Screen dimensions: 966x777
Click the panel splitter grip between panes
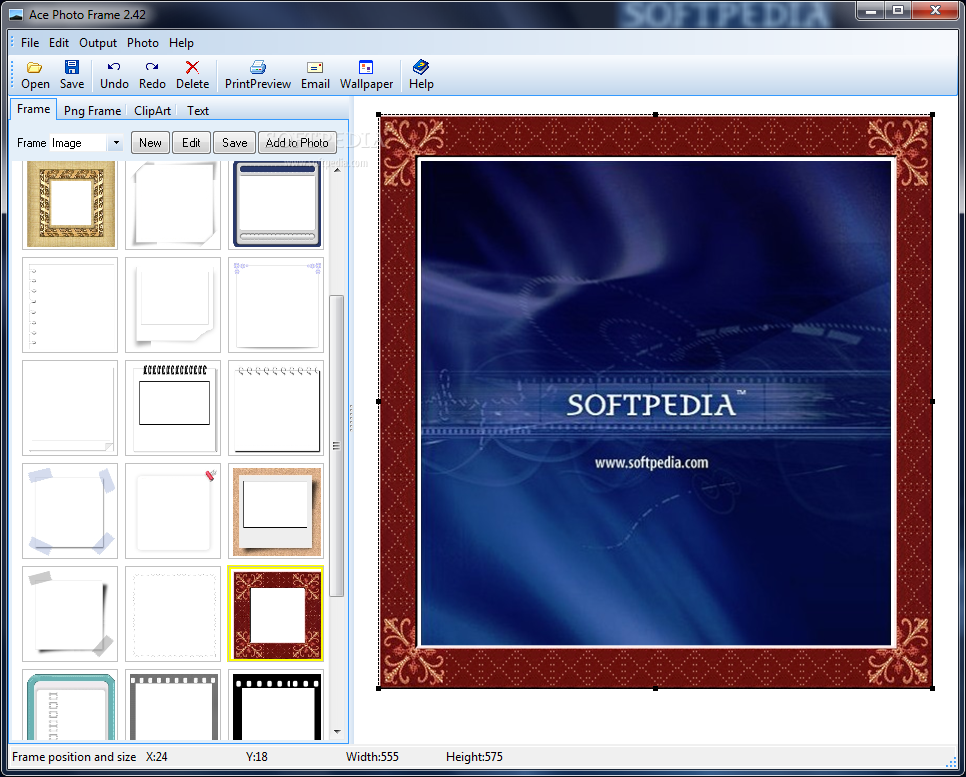(x=351, y=417)
